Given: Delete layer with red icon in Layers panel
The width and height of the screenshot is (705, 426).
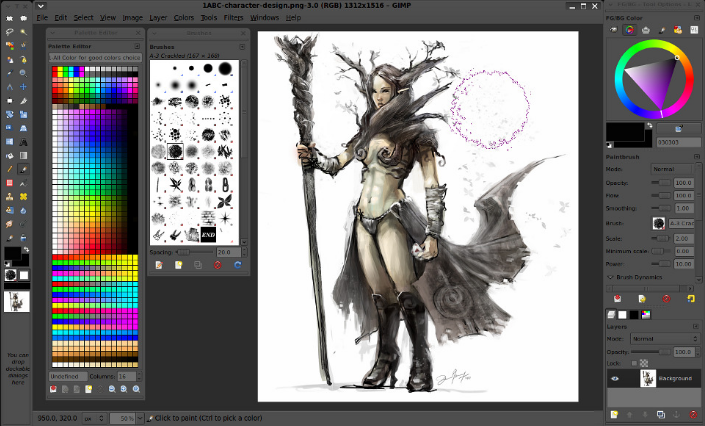Looking at the screenshot, I should coord(693,414).
